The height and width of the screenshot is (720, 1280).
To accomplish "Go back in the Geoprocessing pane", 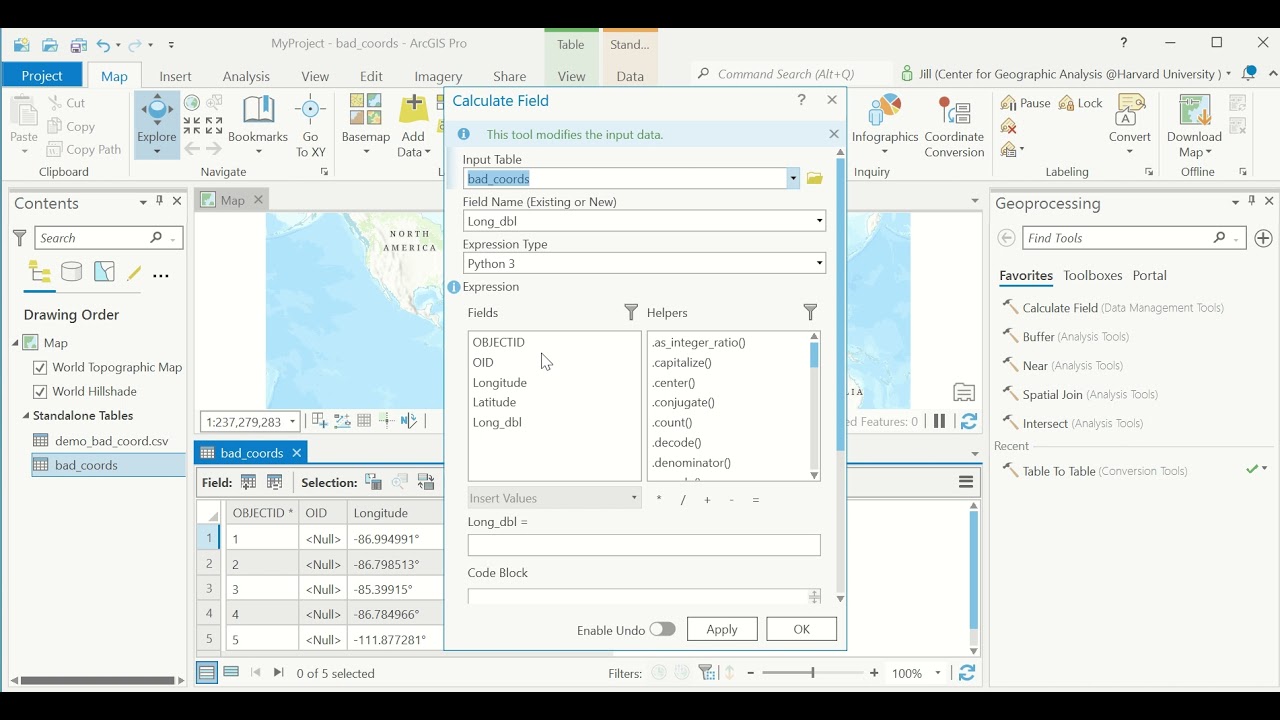I will pyautogui.click(x=1007, y=238).
